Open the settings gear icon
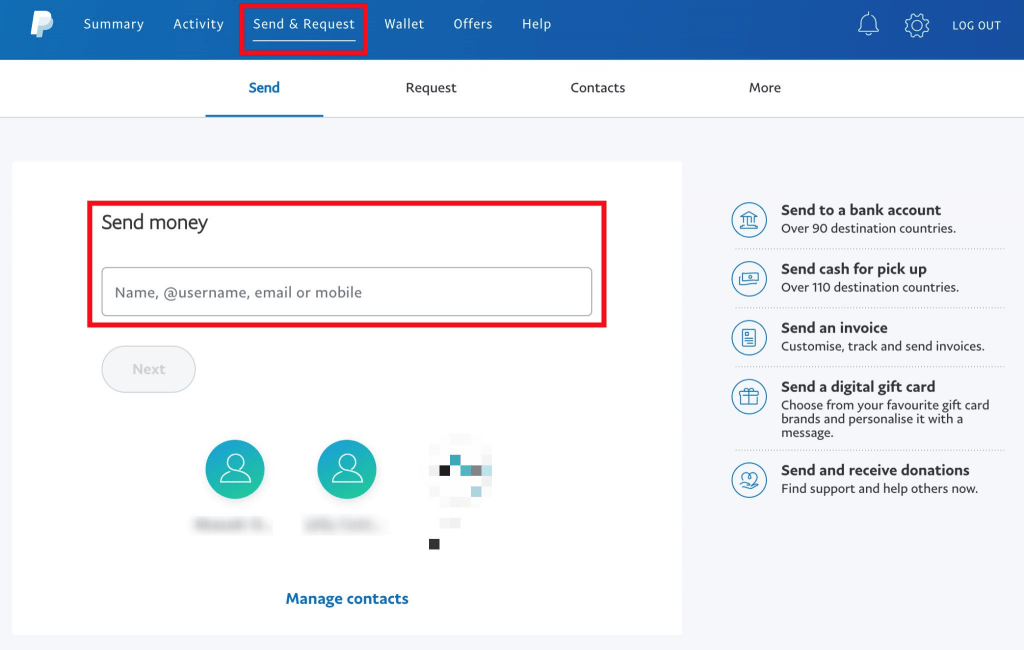This screenshot has width=1024, height=650. click(x=916, y=25)
